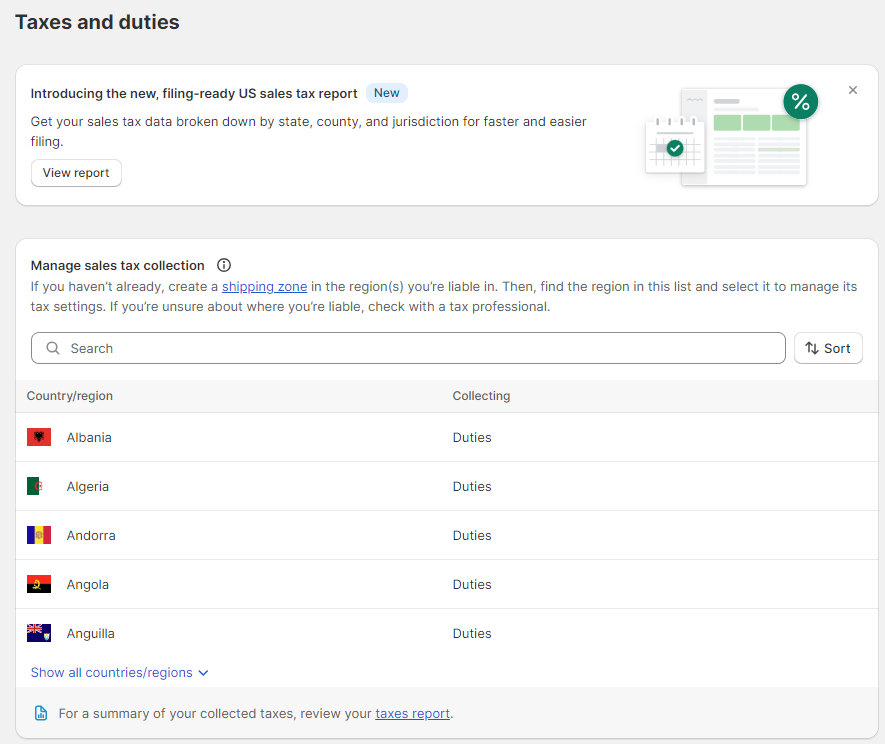
Task: Click Duties in the Anguilla row
Action: click(x=472, y=634)
